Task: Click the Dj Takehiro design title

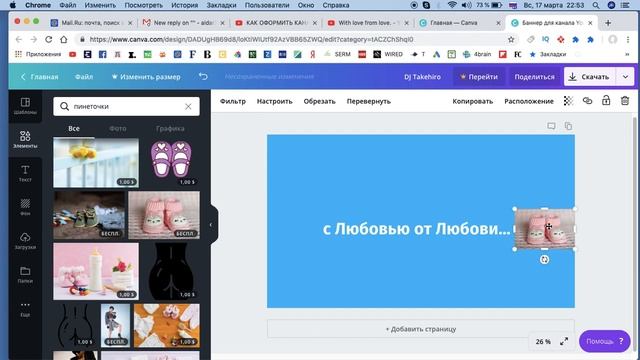Action: 422,77
